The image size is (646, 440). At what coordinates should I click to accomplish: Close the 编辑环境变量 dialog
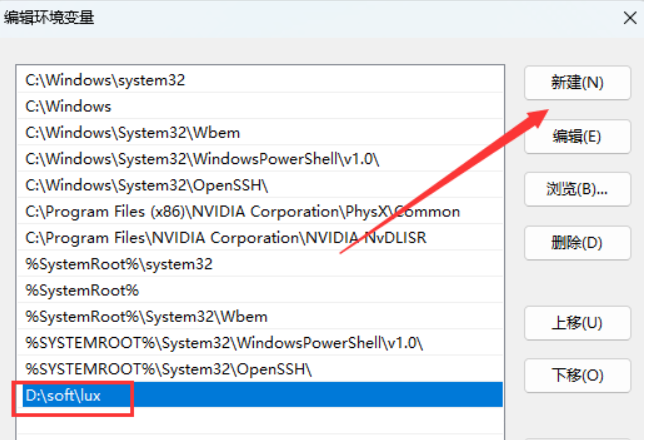click(629, 17)
